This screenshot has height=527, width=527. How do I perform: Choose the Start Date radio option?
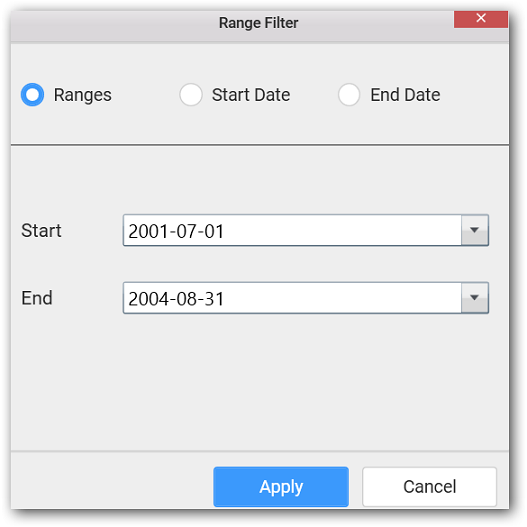[x=191, y=94]
